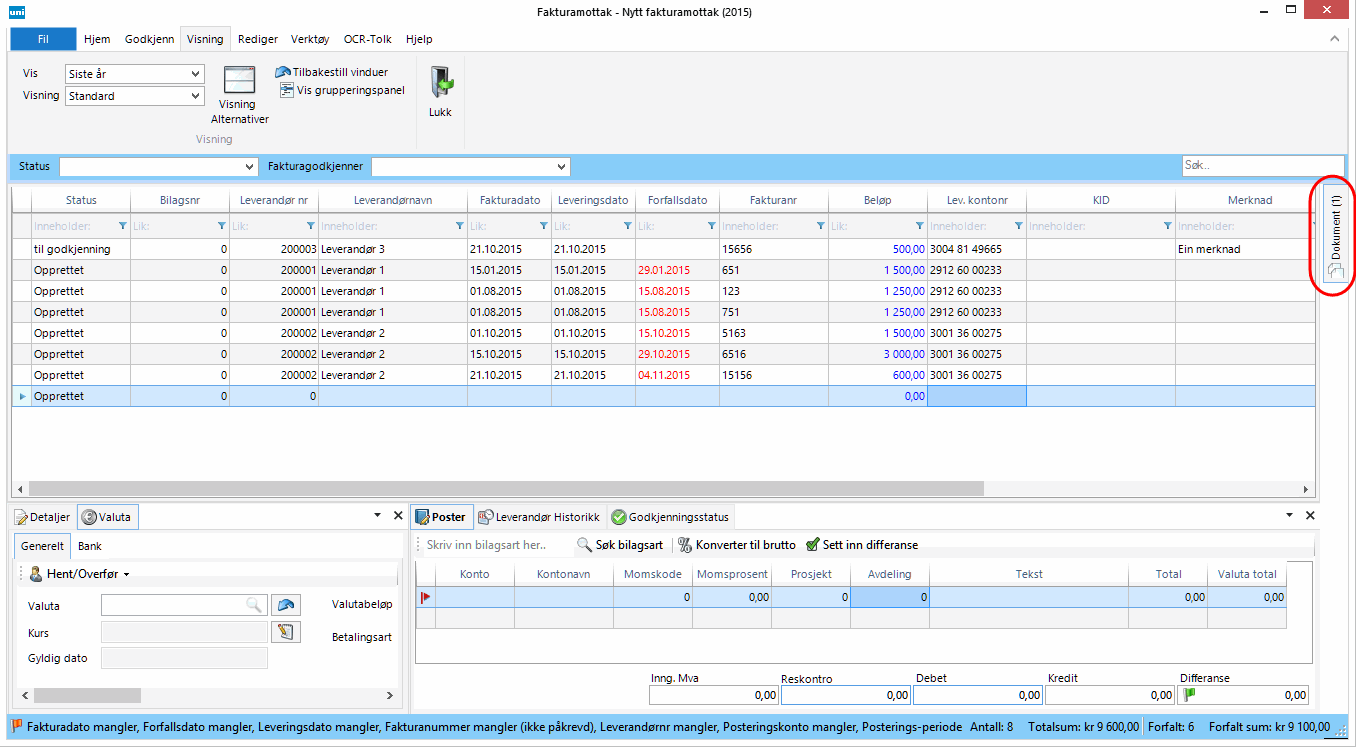Click Sett inn differanse

[862, 545]
